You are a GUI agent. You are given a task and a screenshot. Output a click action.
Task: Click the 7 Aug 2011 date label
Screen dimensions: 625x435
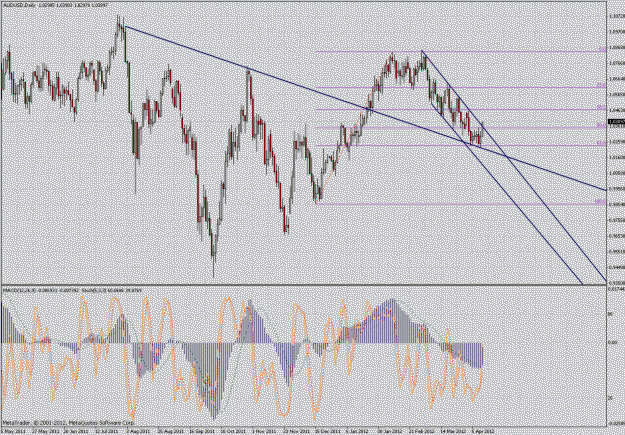pyautogui.click(x=139, y=432)
